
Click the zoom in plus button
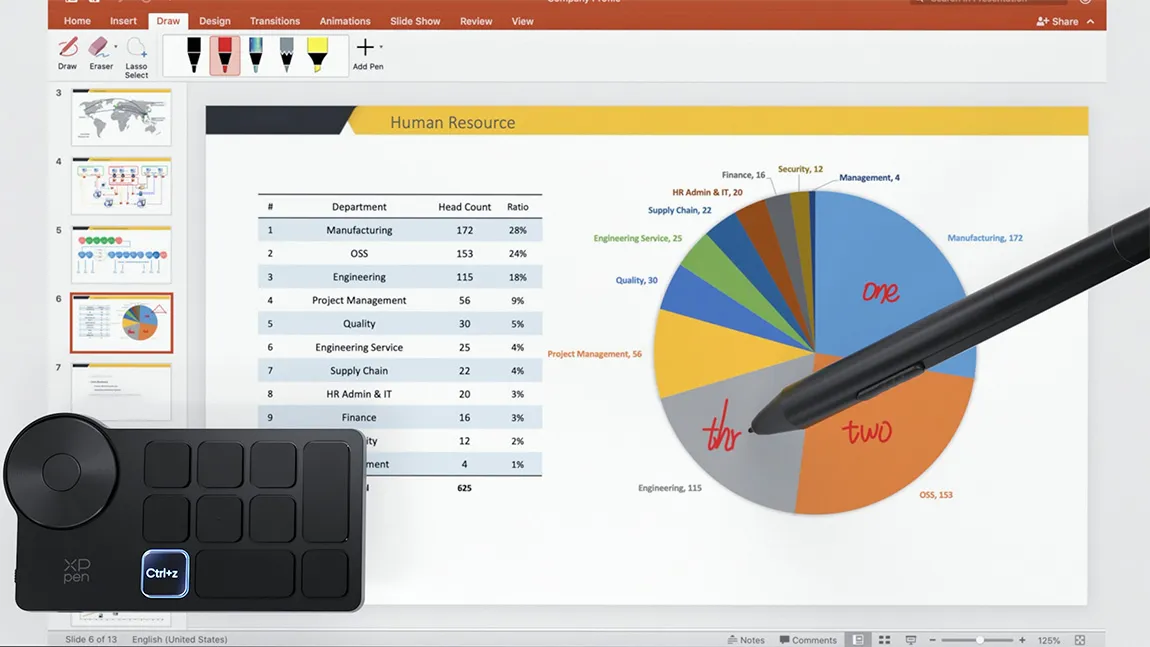pos(1022,640)
